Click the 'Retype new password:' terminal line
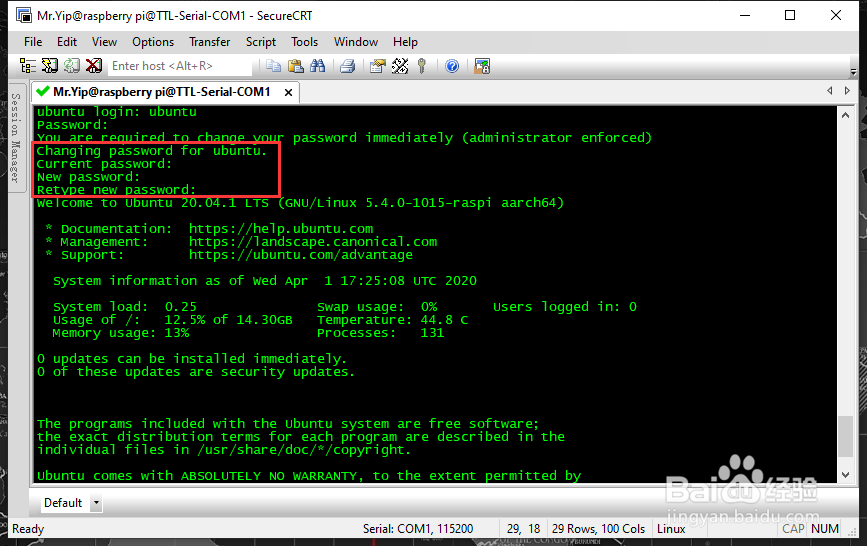867x546 pixels. [x=117, y=190]
